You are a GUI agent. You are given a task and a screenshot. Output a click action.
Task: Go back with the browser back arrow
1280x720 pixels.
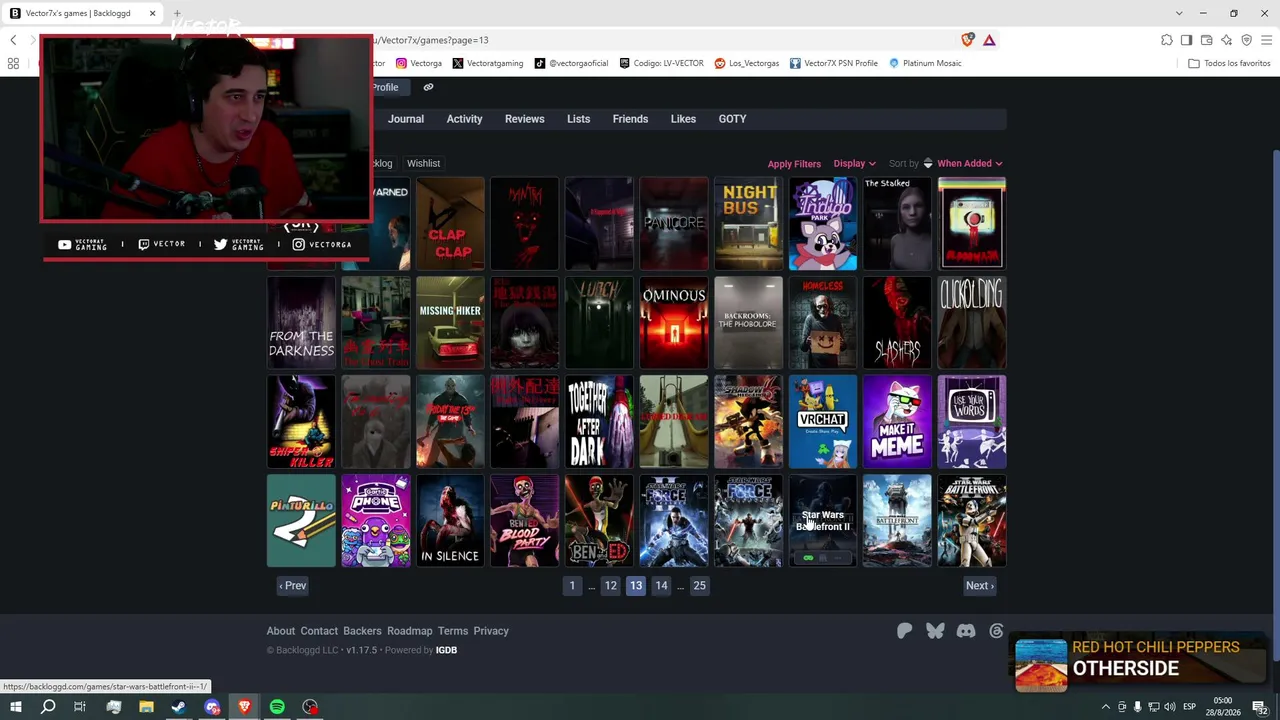[13, 40]
